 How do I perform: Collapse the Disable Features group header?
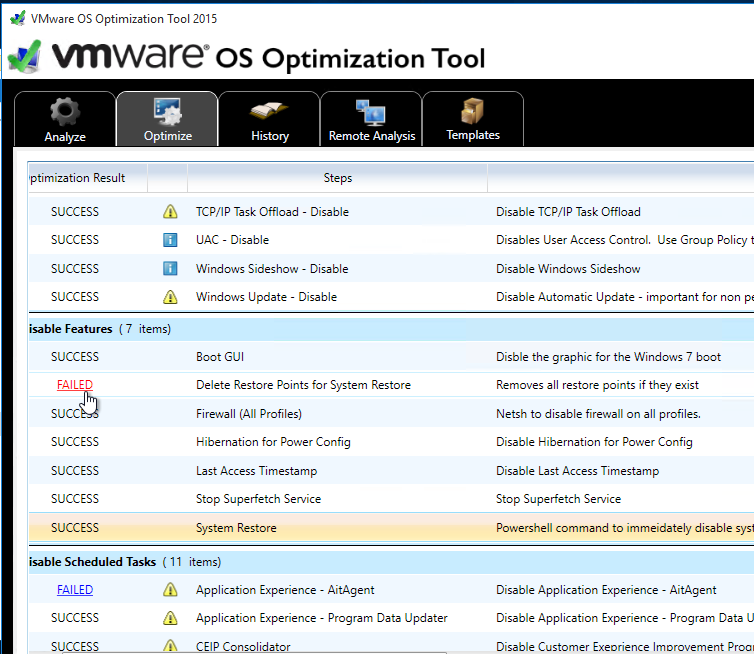coord(391,329)
